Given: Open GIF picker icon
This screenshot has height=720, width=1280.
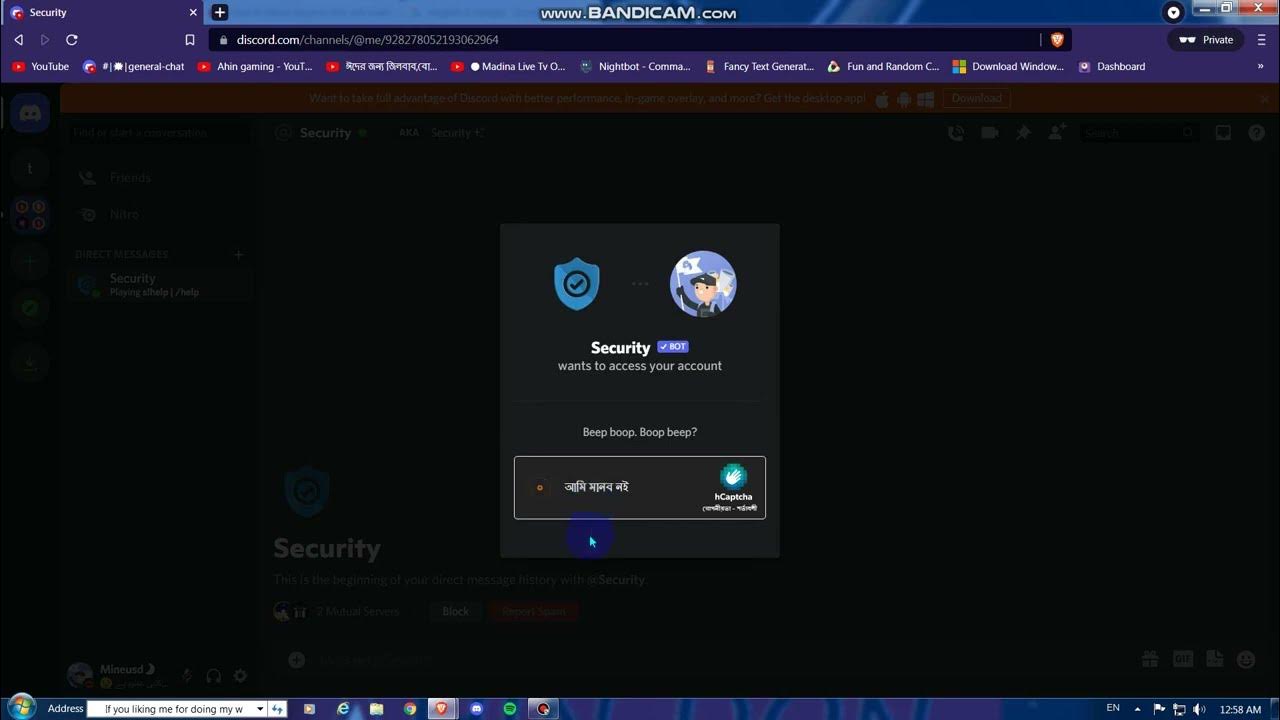Looking at the screenshot, I should pos(1183,659).
